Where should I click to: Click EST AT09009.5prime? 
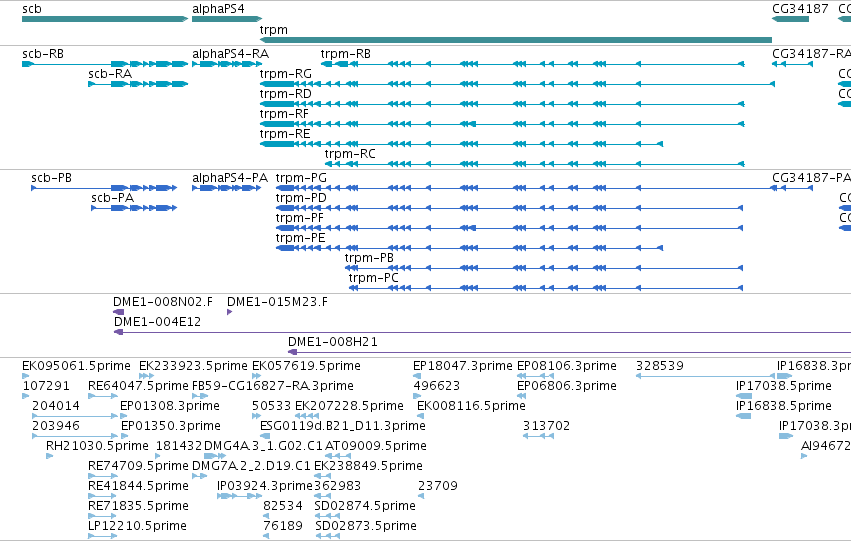point(376,446)
